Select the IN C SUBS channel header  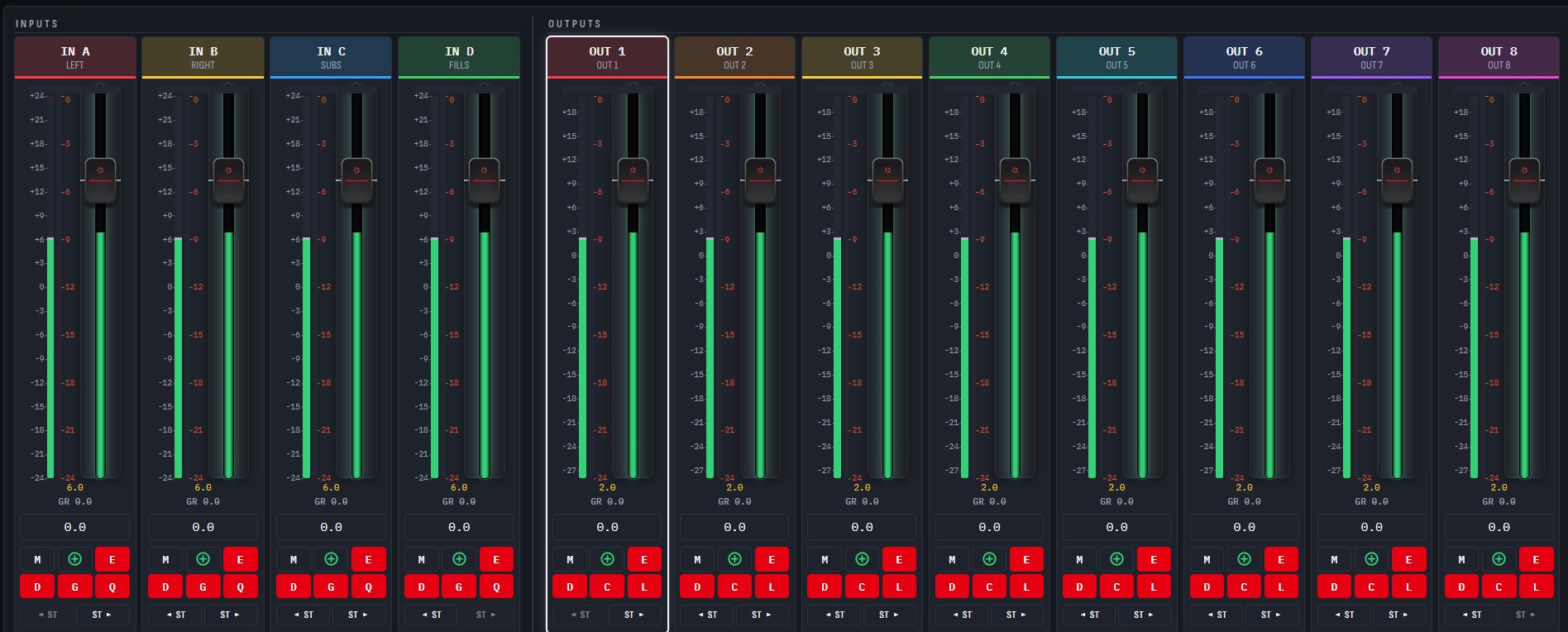[331, 57]
